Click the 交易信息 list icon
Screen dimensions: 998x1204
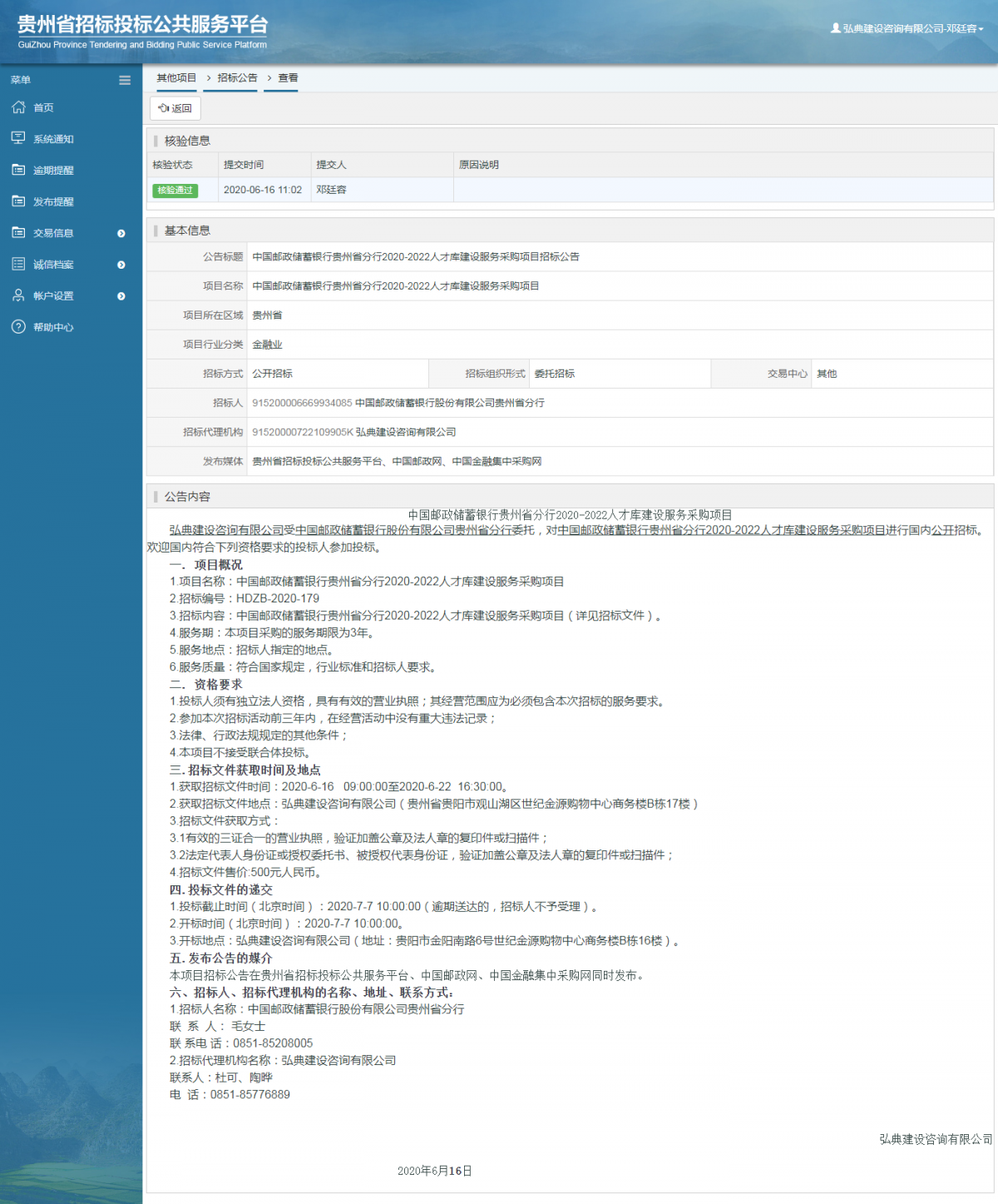point(18,233)
